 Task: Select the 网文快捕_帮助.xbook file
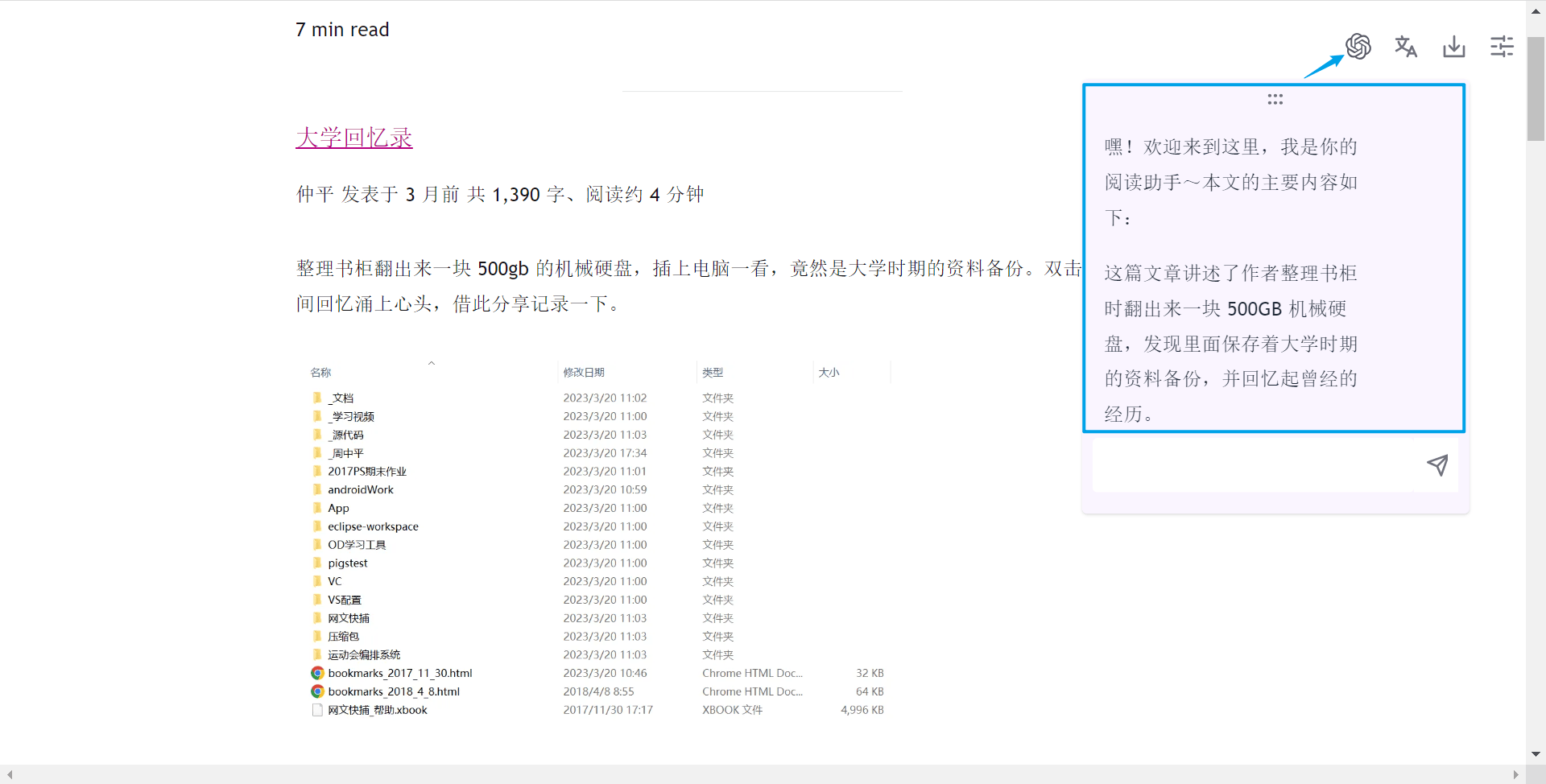(x=377, y=710)
